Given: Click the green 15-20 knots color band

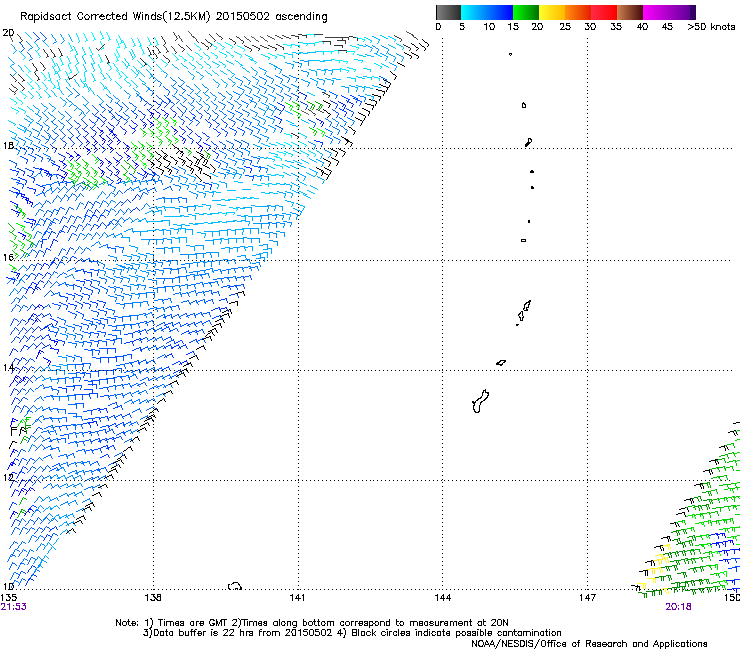Looking at the screenshot, I should coord(526,12).
